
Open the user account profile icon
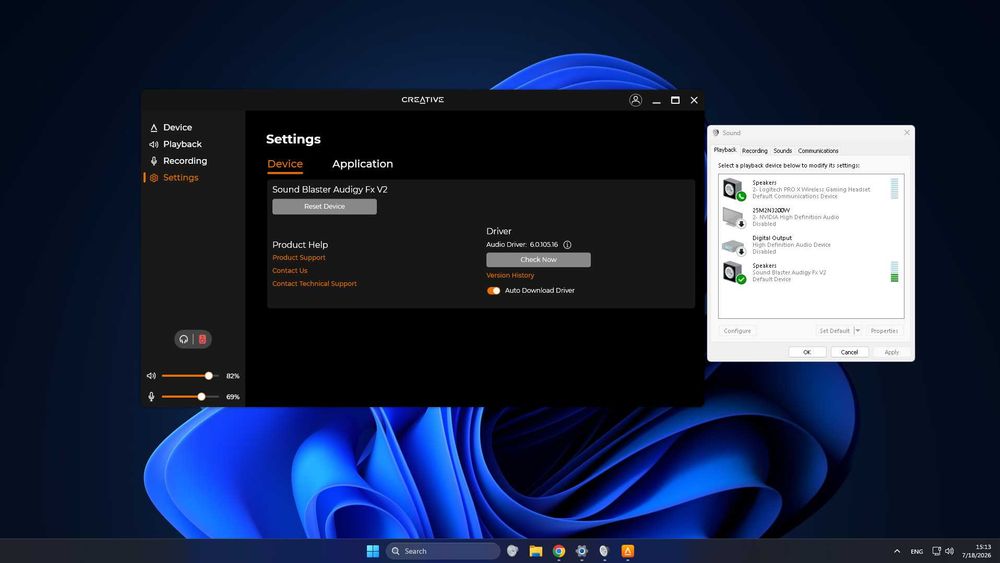[635, 100]
